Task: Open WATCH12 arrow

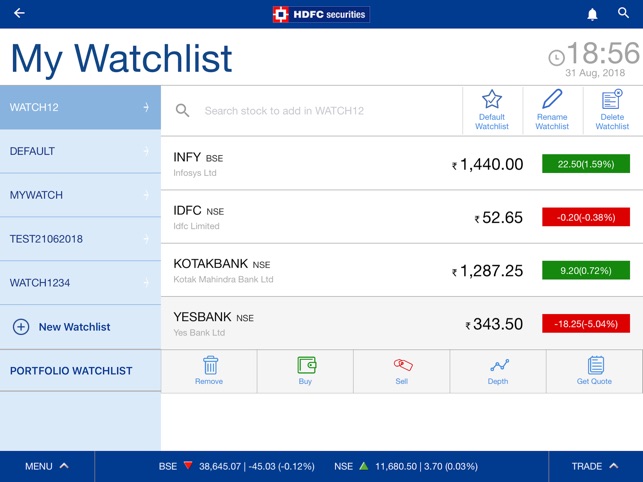Action: coord(146,107)
